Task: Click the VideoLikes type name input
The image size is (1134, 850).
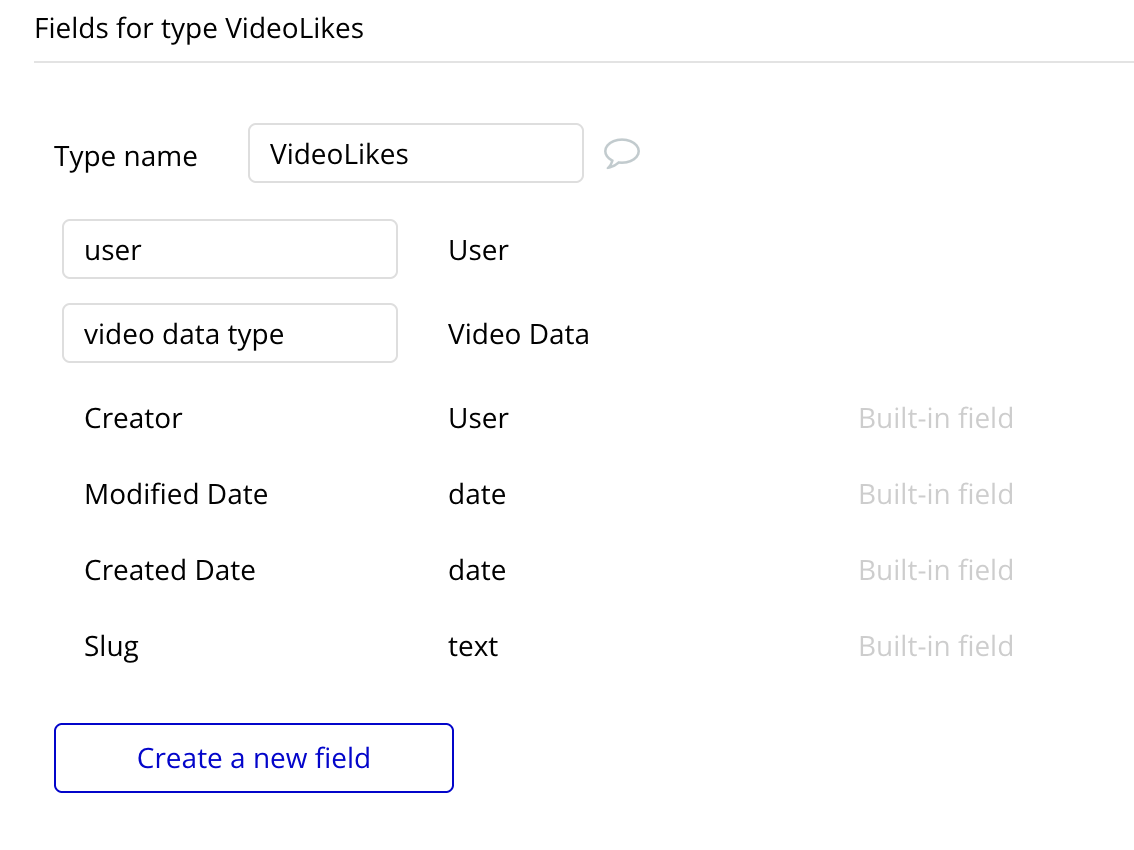Action: [x=415, y=154]
